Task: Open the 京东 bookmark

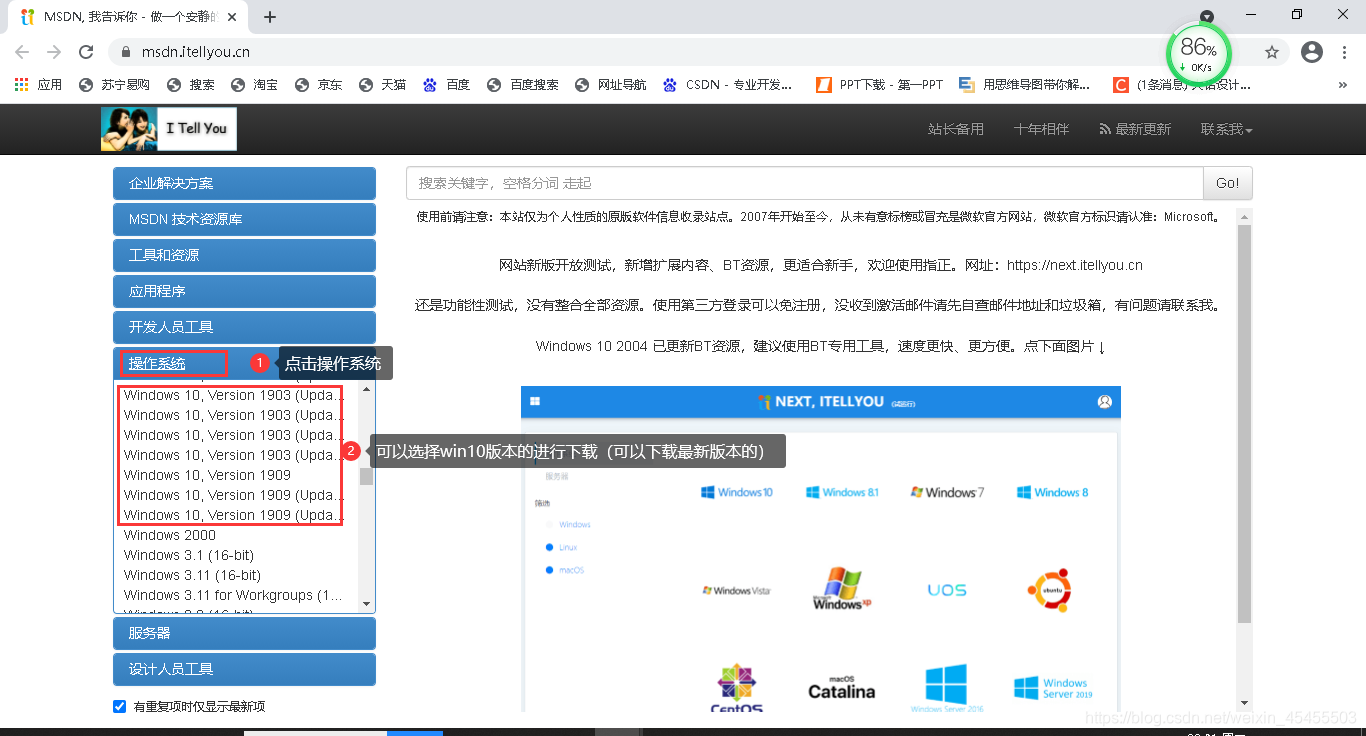Action: [318, 85]
